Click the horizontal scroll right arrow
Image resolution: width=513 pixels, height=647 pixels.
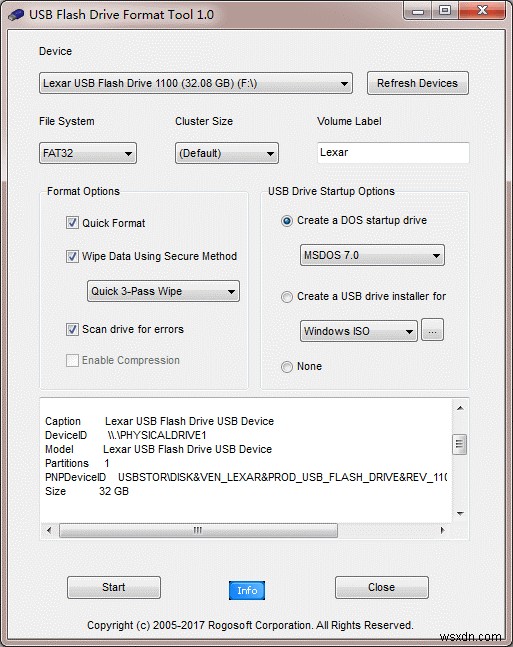(x=443, y=530)
